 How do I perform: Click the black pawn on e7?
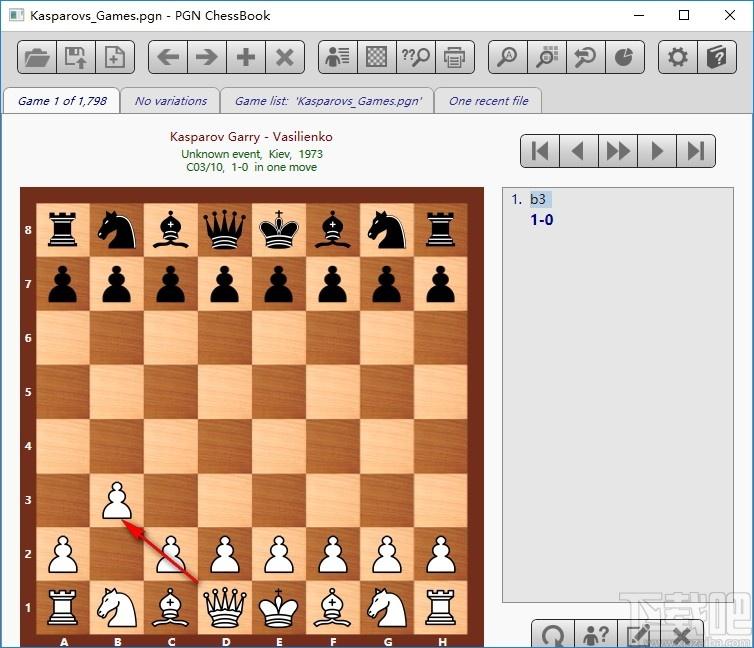pyautogui.click(x=278, y=284)
